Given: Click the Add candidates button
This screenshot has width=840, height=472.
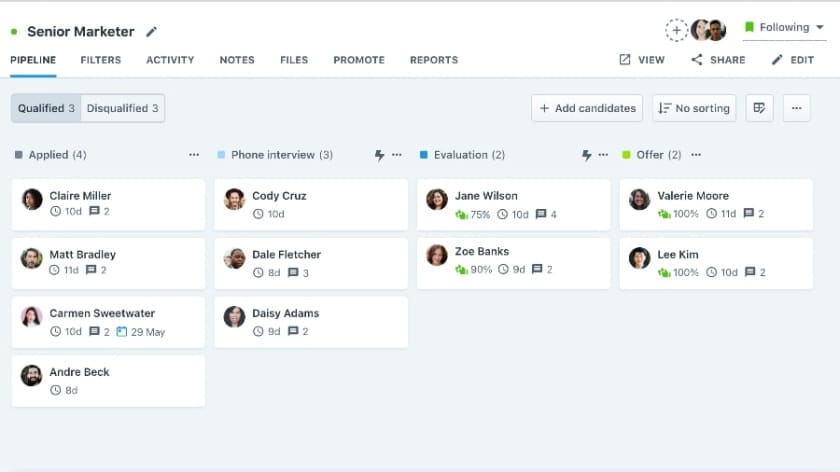Looking at the screenshot, I should click(x=587, y=108).
